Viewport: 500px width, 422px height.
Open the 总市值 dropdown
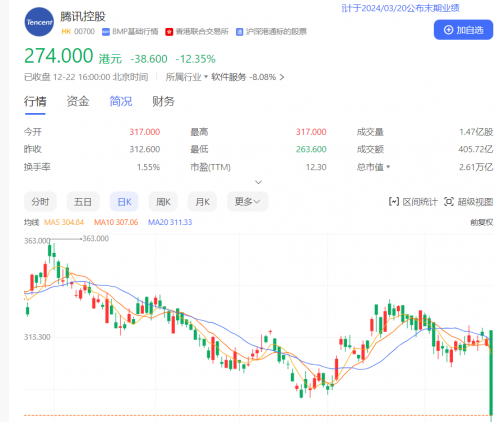click(373, 167)
